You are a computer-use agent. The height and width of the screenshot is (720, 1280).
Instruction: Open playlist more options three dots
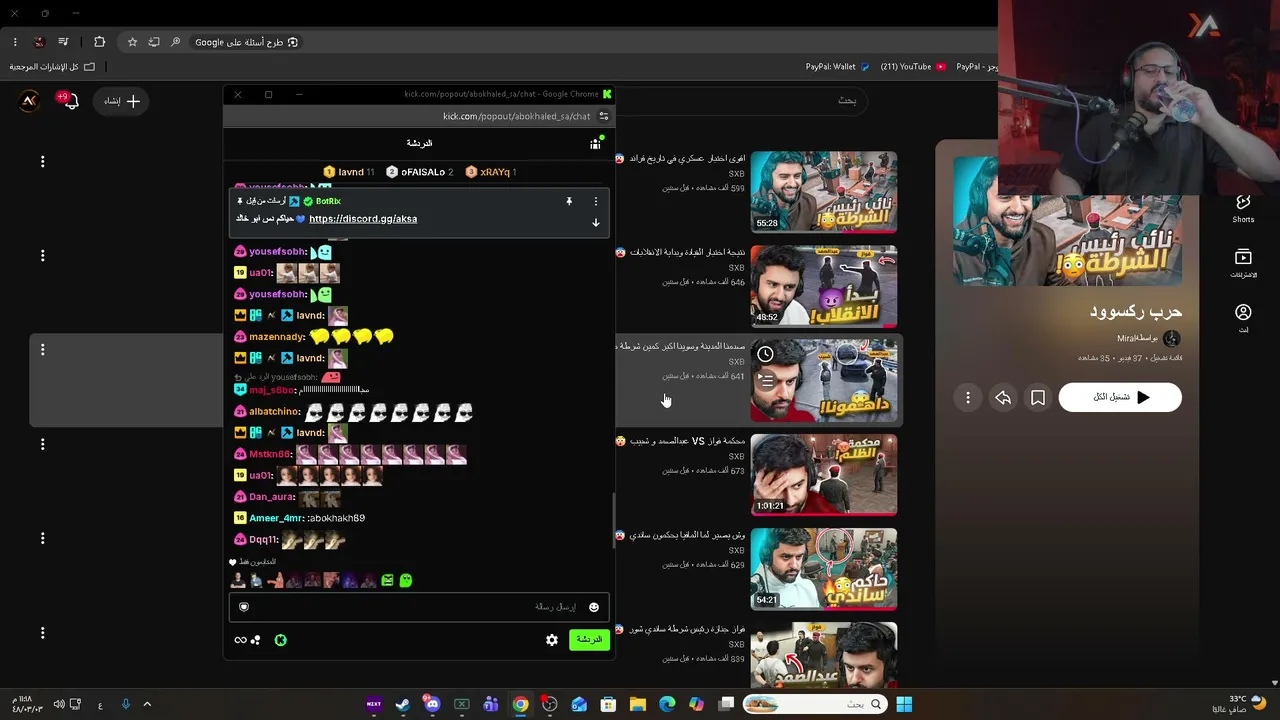(x=968, y=398)
